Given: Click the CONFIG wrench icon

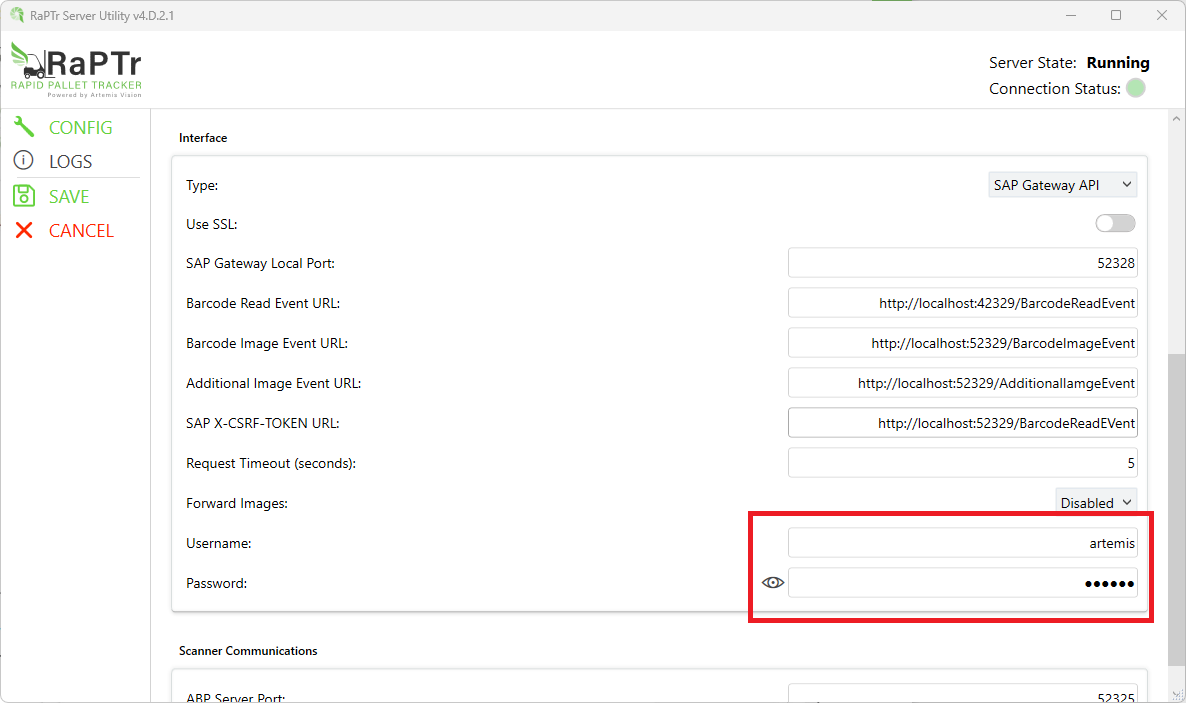Looking at the screenshot, I should coord(24,127).
